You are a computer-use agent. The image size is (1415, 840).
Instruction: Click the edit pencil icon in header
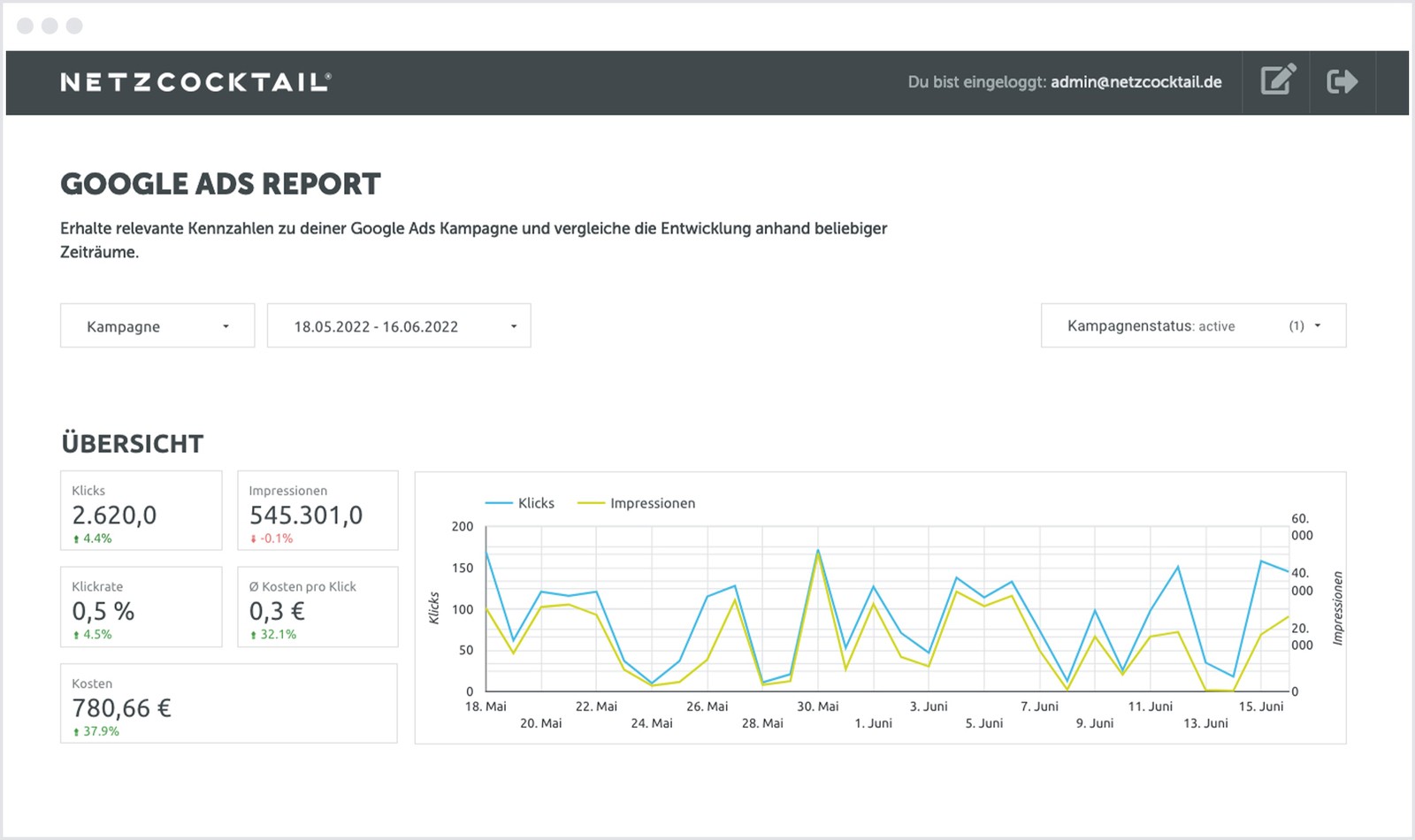coord(1277,80)
